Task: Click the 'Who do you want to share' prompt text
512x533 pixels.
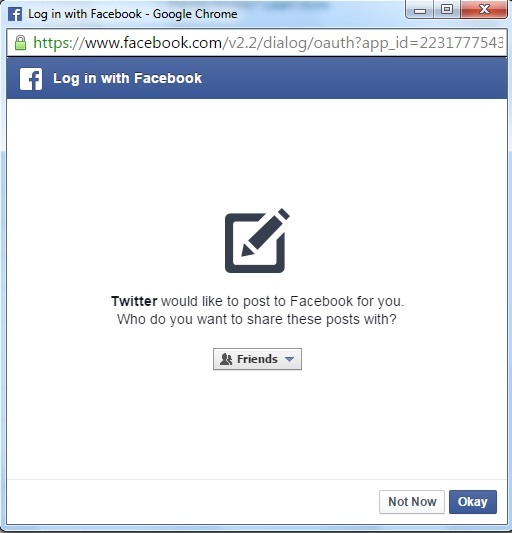Action: tap(257, 320)
